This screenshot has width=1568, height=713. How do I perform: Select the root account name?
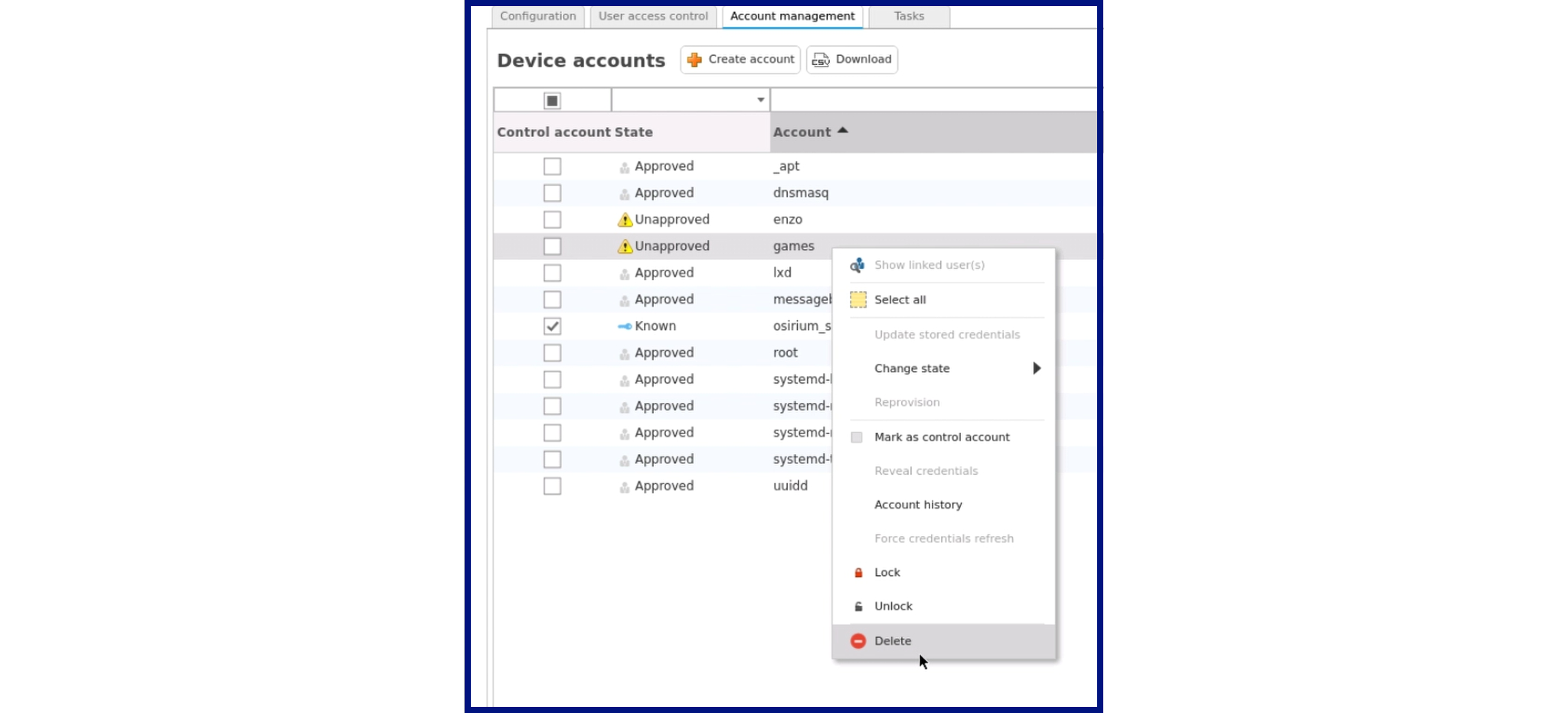pyautogui.click(x=786, y=353)
